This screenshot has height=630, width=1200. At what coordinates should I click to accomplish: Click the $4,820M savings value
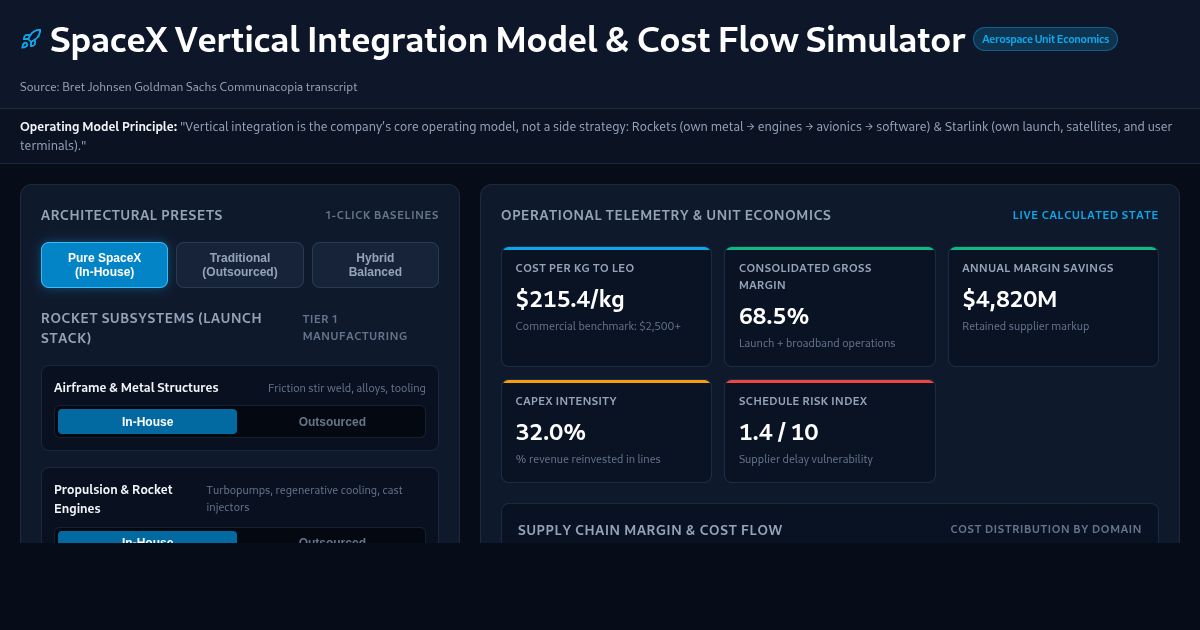click(x=1010, y=298)
